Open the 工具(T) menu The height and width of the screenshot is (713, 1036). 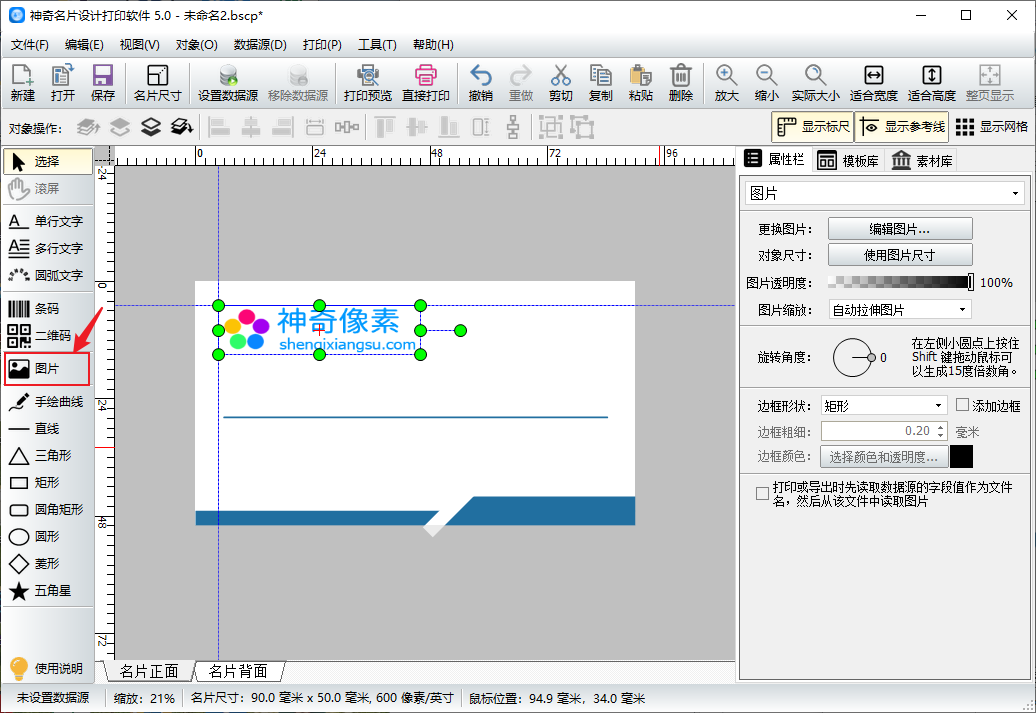(x=377, y=45)
